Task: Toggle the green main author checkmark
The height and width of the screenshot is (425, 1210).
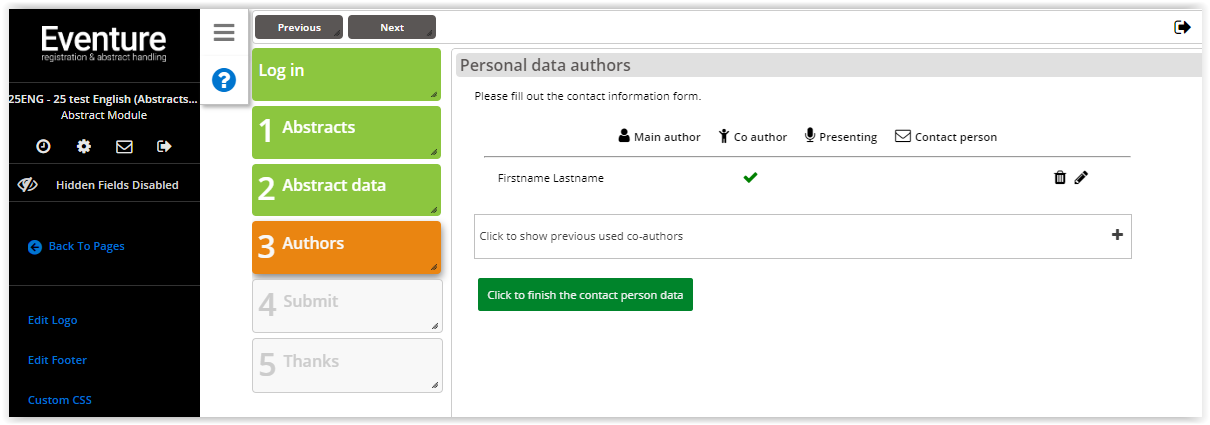Action: (751, 178)
